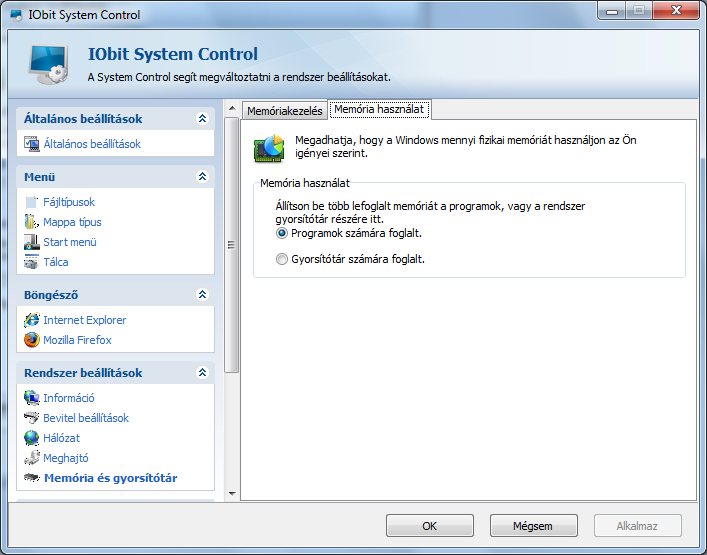Click the sidebar scrollbar down arrow
Image resolution: width=707 pixels, height=555 pixels.
[232, 494]
